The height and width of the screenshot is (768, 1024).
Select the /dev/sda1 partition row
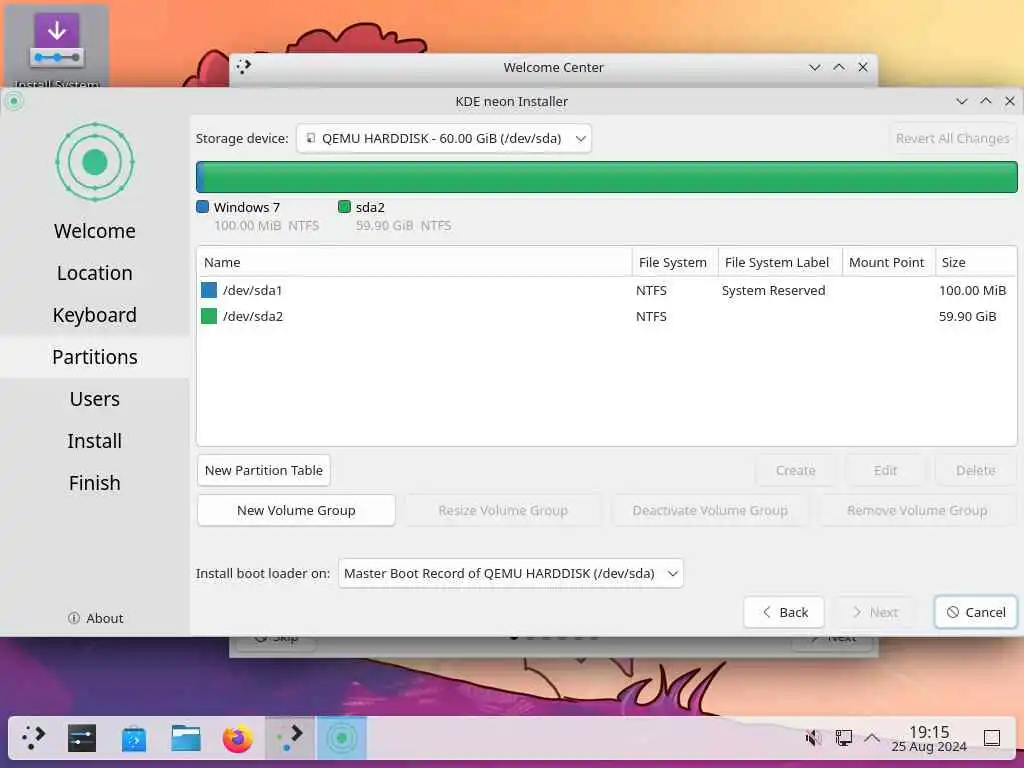pyautogui.click(x=607, y=290)
